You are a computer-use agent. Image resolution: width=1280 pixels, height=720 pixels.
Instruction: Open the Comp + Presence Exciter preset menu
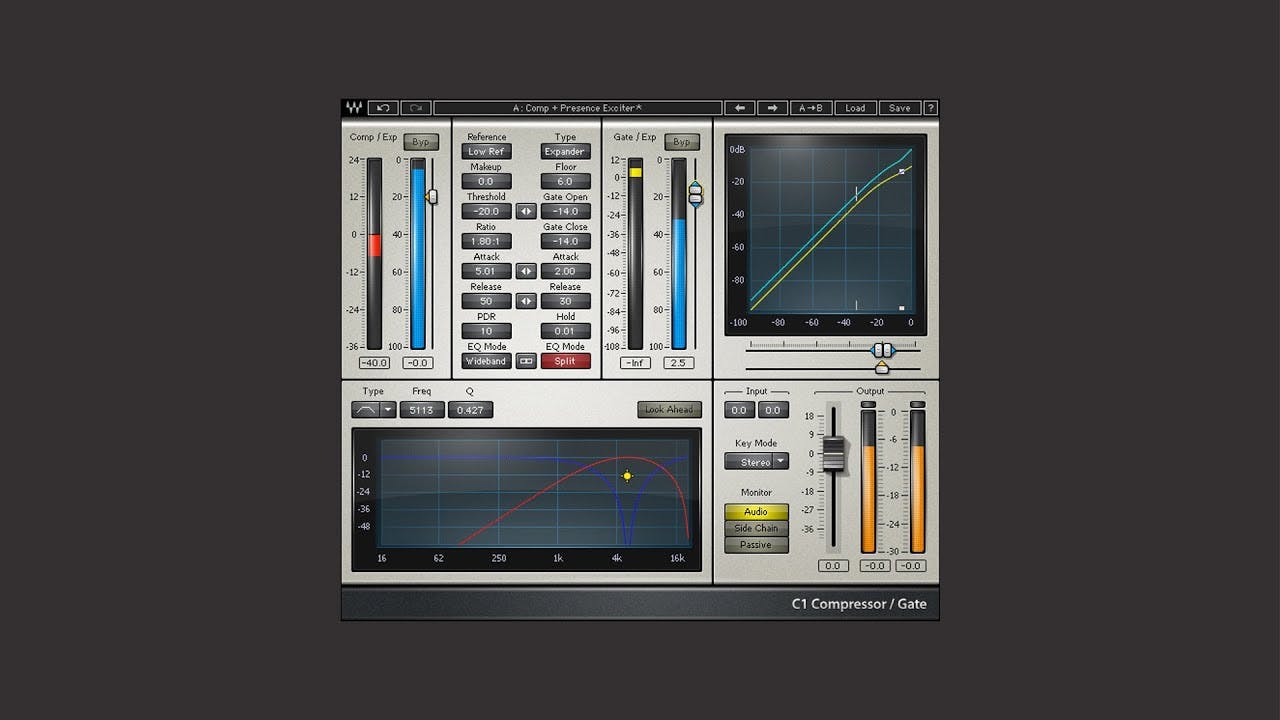click(580, 107)
